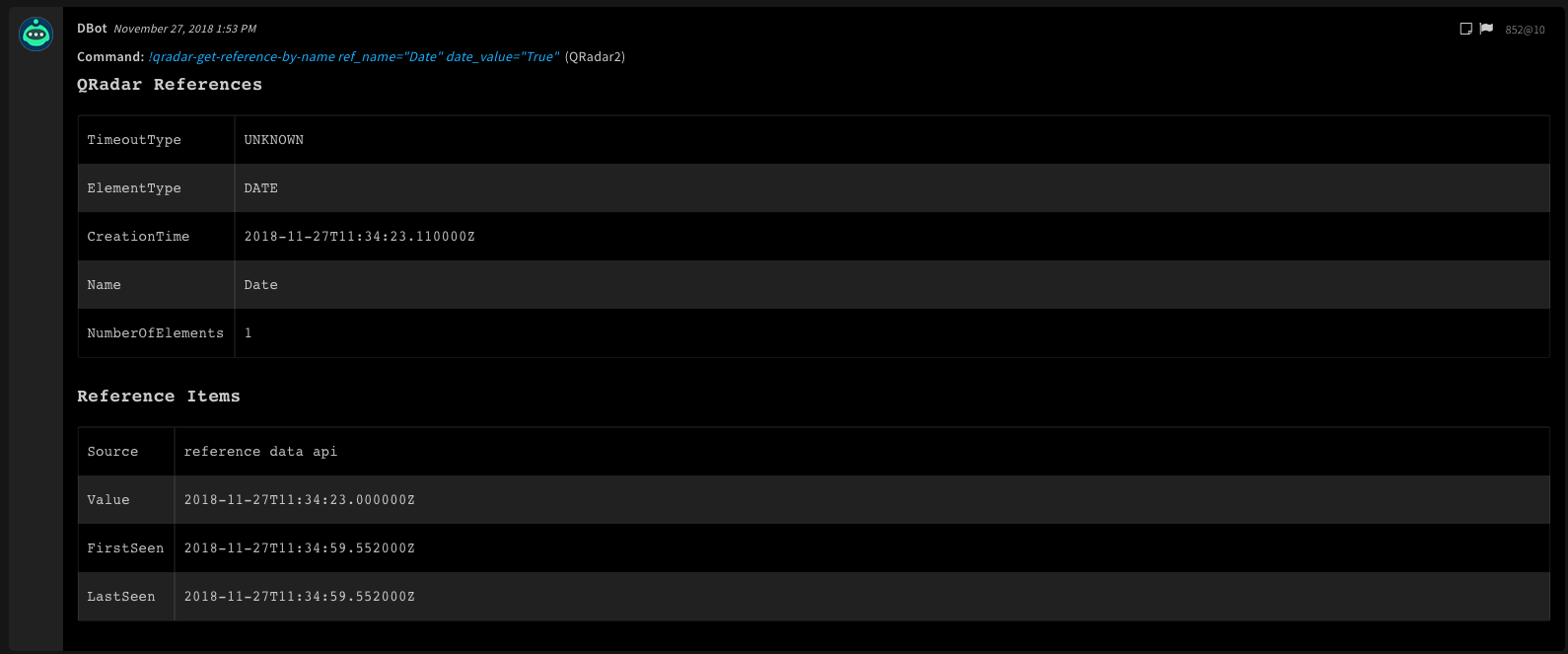Image resolution: width=1568 pixels, height=654 pixels.
Task: Click the FirstSeen timestamp value
Action: pos(299,548)
